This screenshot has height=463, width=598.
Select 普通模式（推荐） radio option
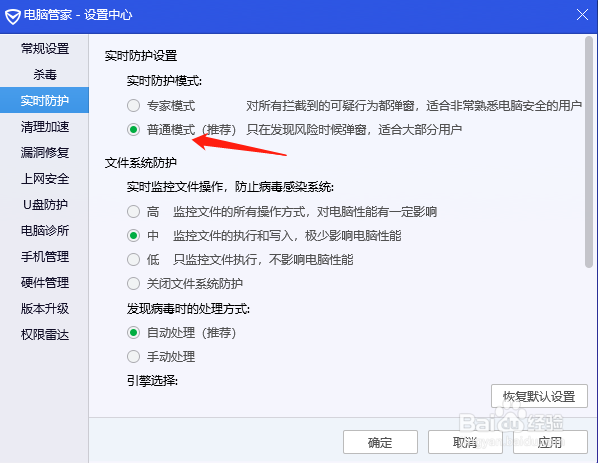(x=133, y=130)
